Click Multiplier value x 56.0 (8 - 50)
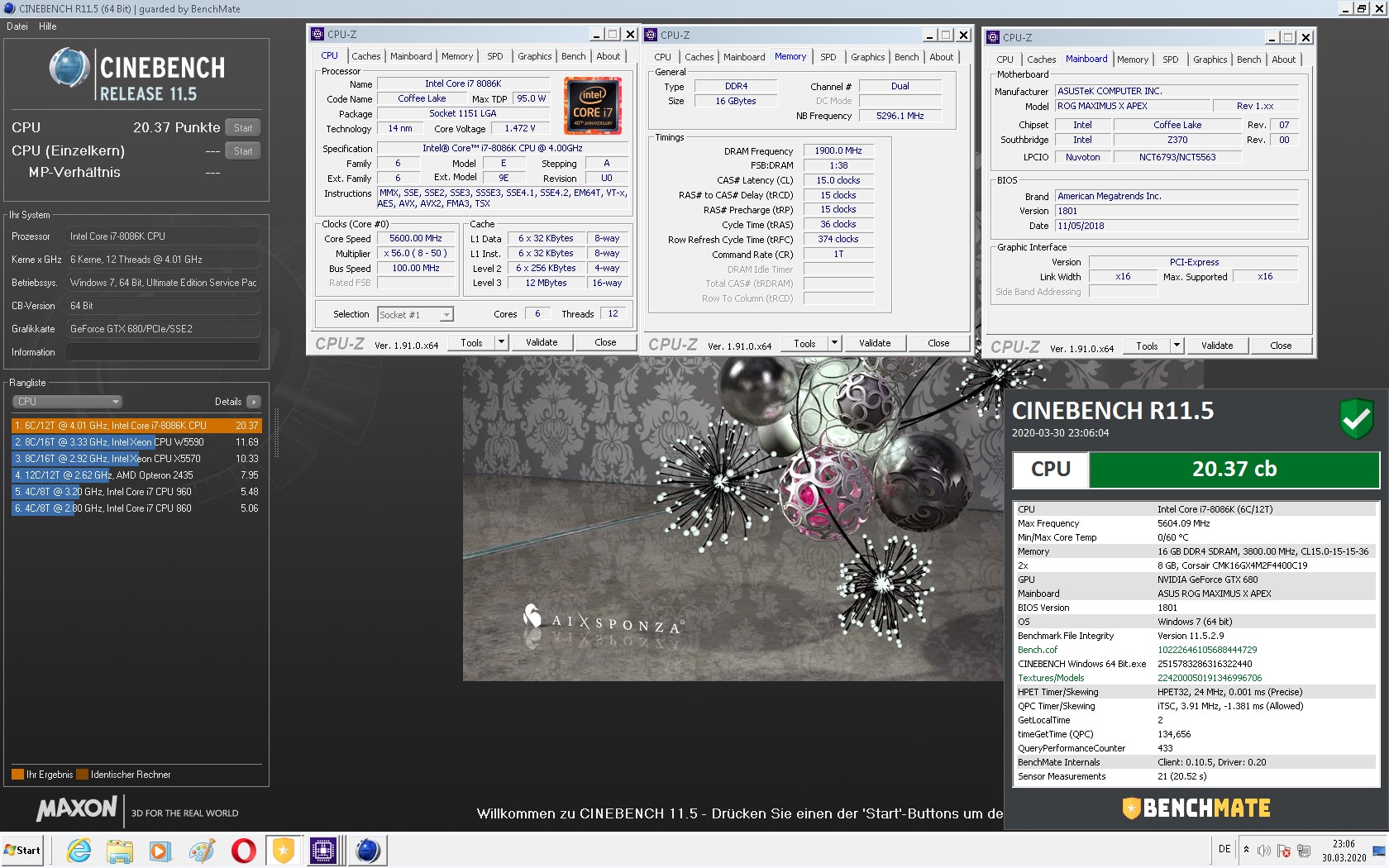The width and height of the screenshot is (1389, 868). (x=416, y=254)
